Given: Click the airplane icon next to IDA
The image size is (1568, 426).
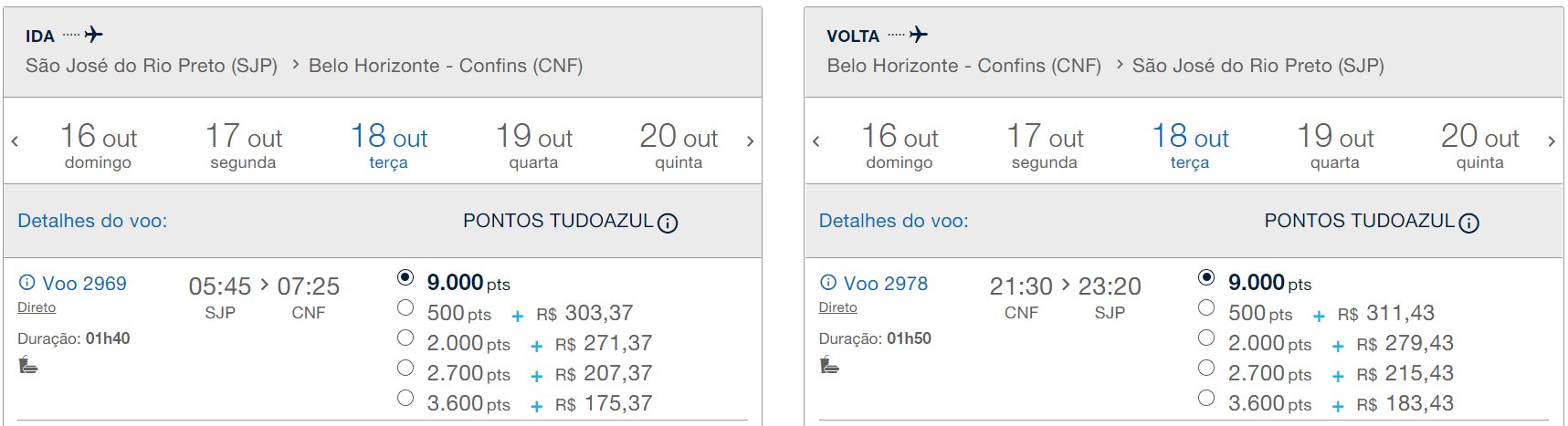Looking at the screenshot, I should pyautogui.click(x=93, y=35).
